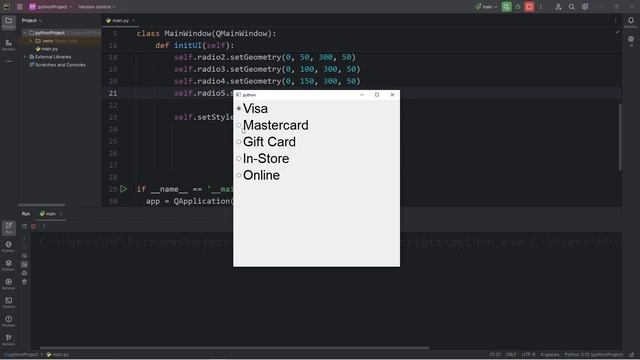Toggle scroll to end in Run console
The image size is (640, 360).
coord(24,264)
